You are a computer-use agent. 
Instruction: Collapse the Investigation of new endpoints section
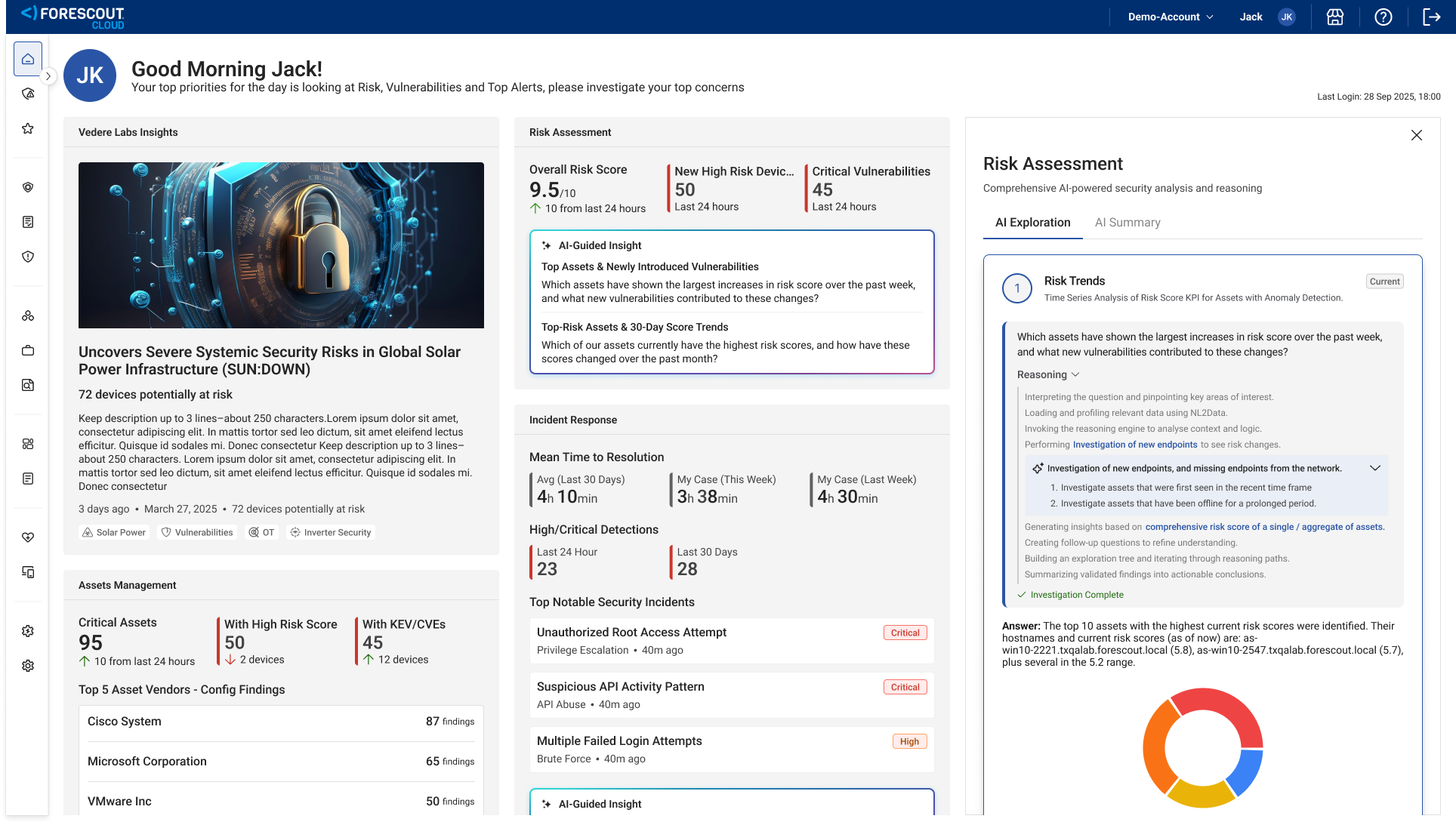(1375, 467)
